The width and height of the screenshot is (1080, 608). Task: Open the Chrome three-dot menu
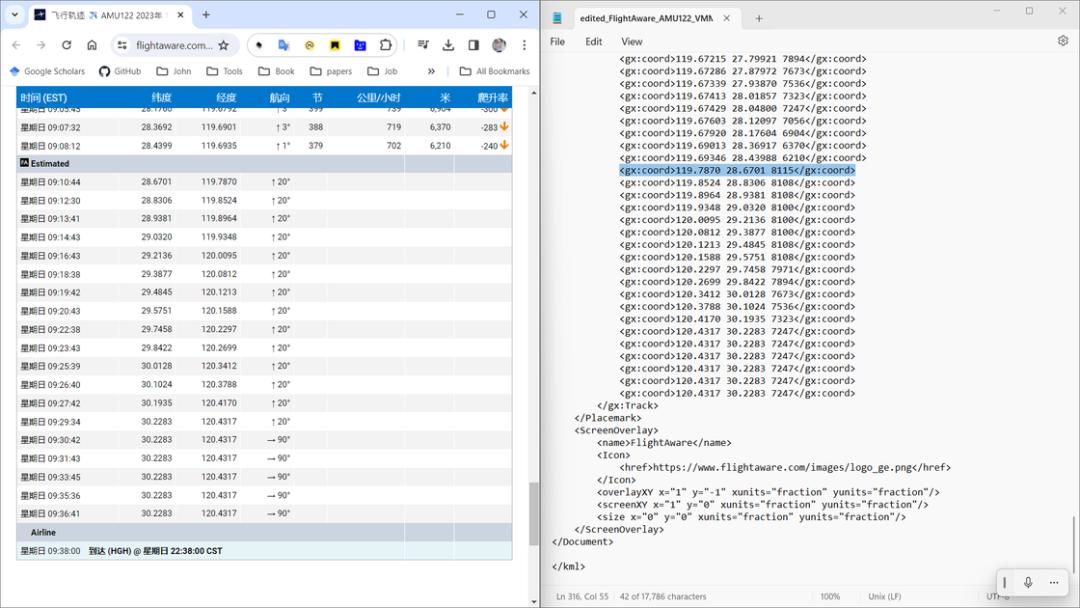coord(524,45)
